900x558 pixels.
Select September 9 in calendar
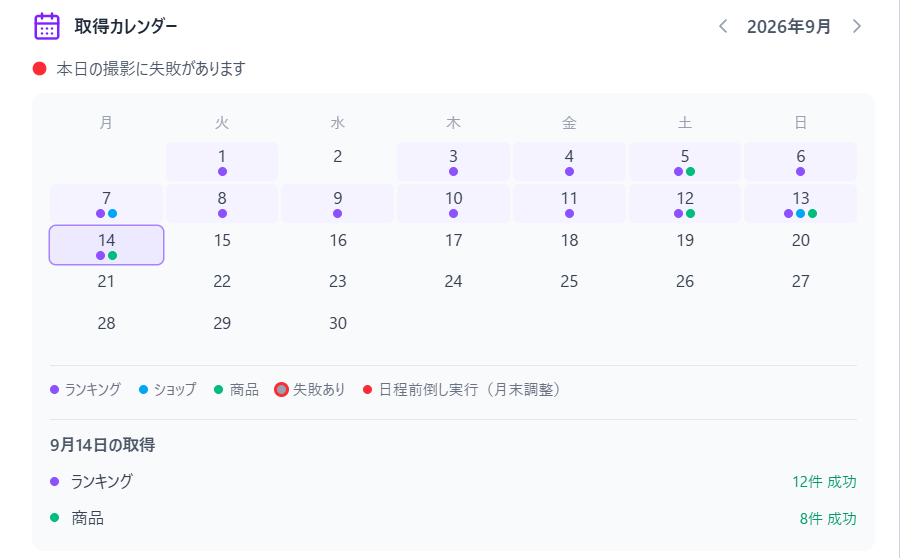click(338, 204)
